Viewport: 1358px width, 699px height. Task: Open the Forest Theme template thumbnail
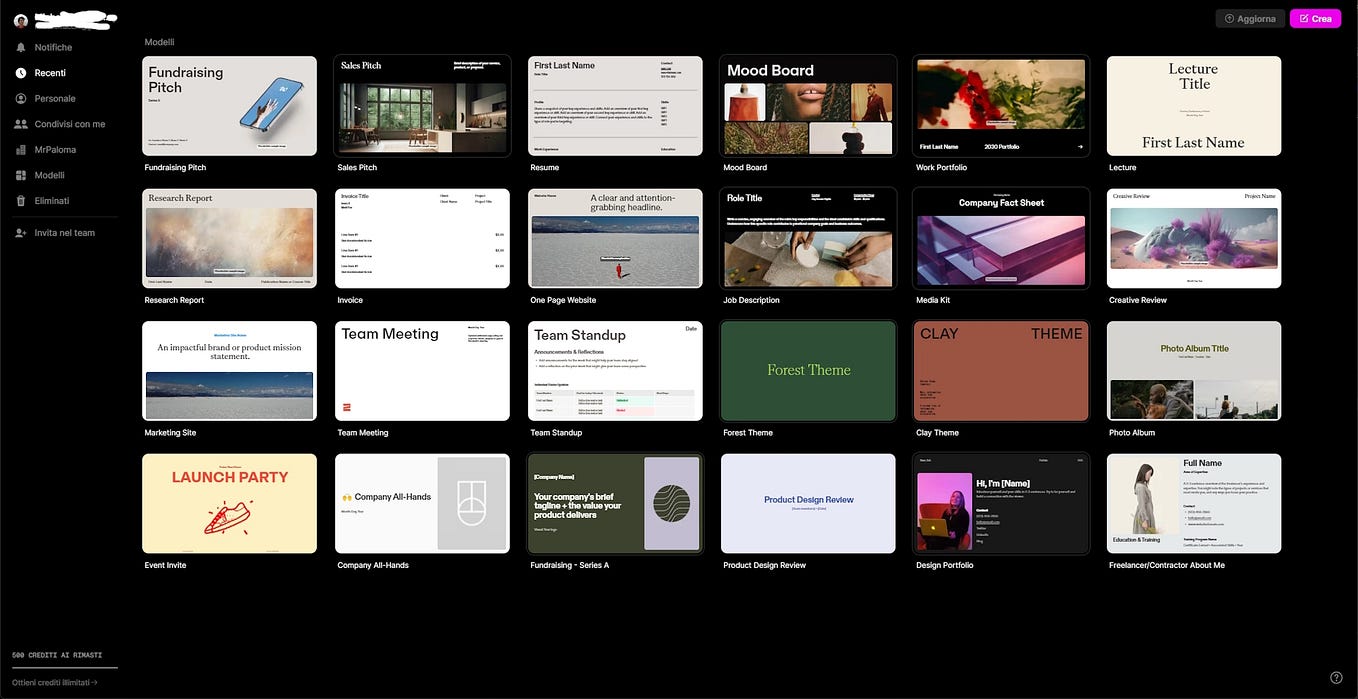click(809, 371)
